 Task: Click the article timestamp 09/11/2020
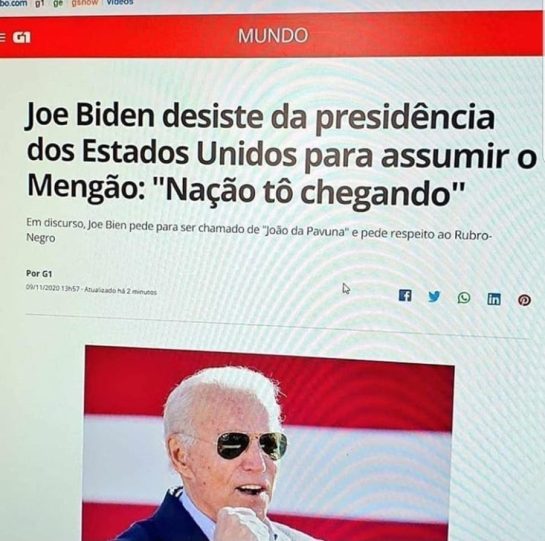click(x=91, y=290)
